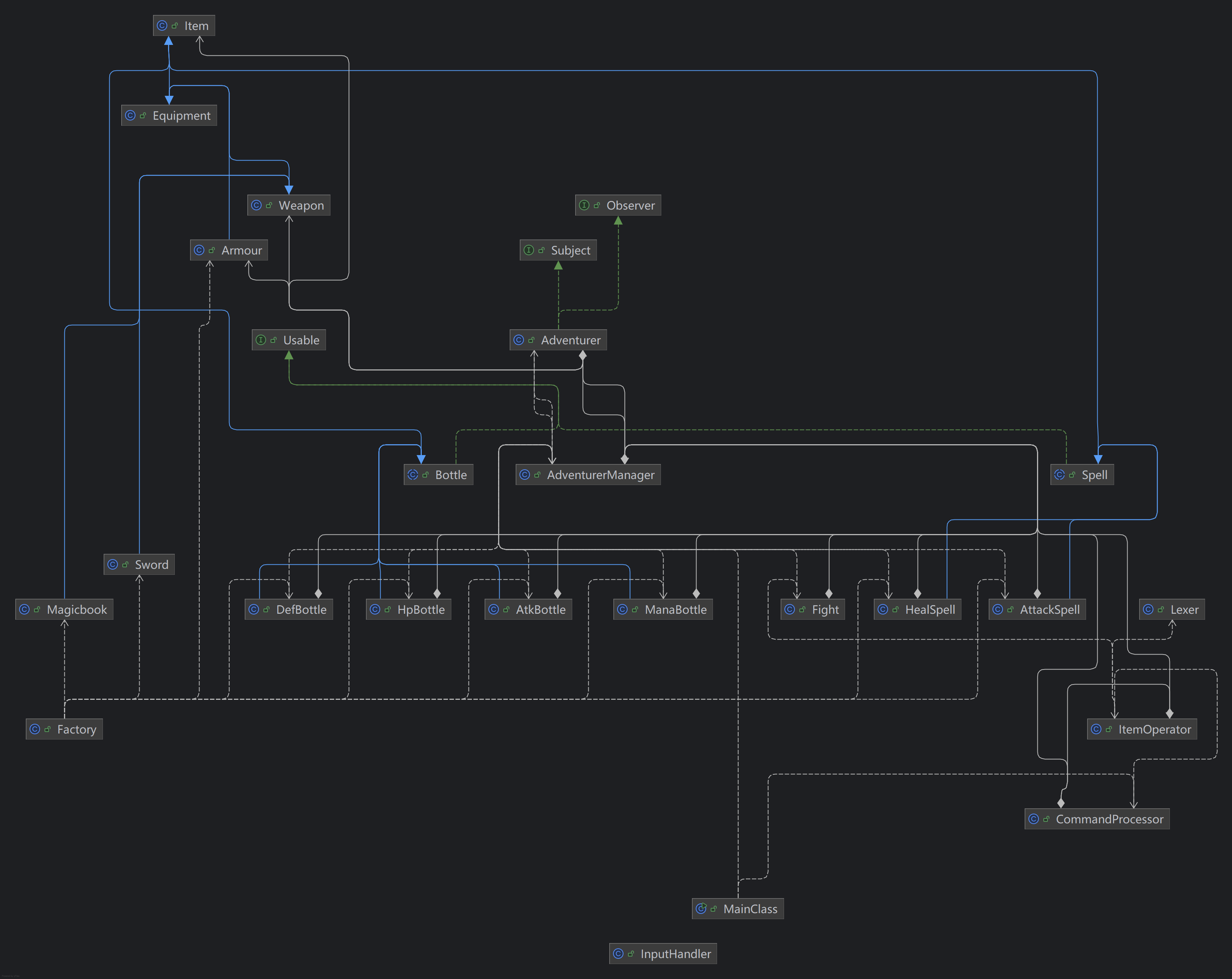The height and width of the screenshot is (979, 1232).
Task: Click the class icon on AttackSpell node
Action: click(x=998, y=609)
